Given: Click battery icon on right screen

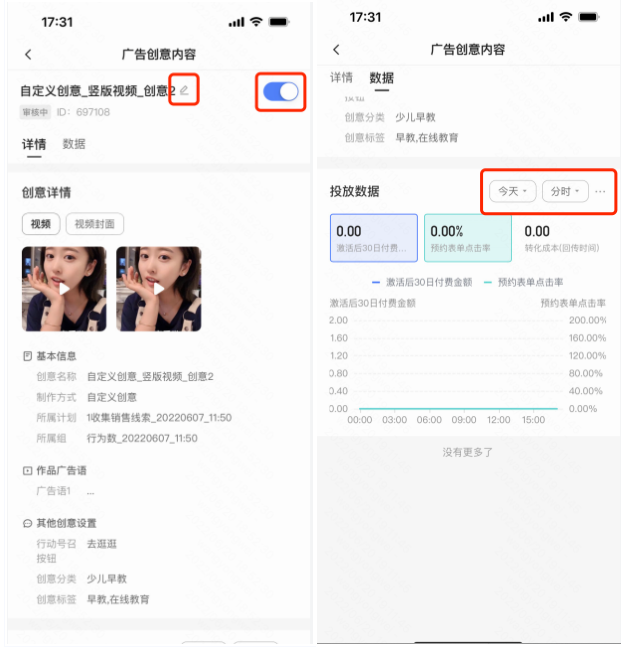Looking at the screenshot, I should [x=588, y=17].
